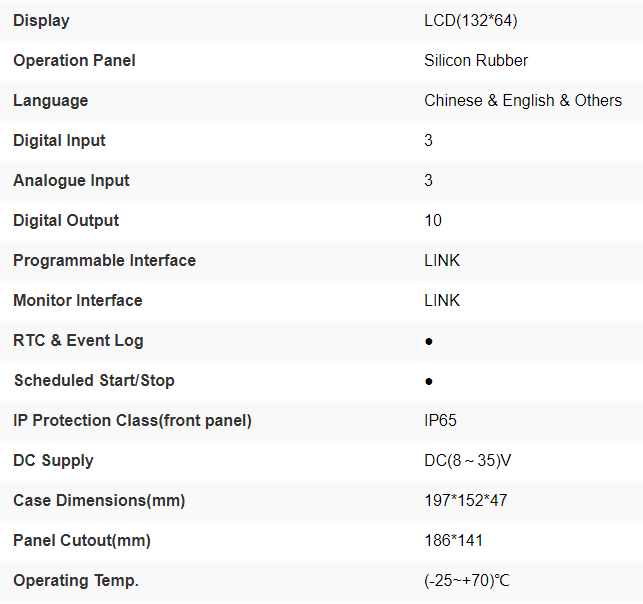Select the LCD(132*64) value

pos(470,20)
